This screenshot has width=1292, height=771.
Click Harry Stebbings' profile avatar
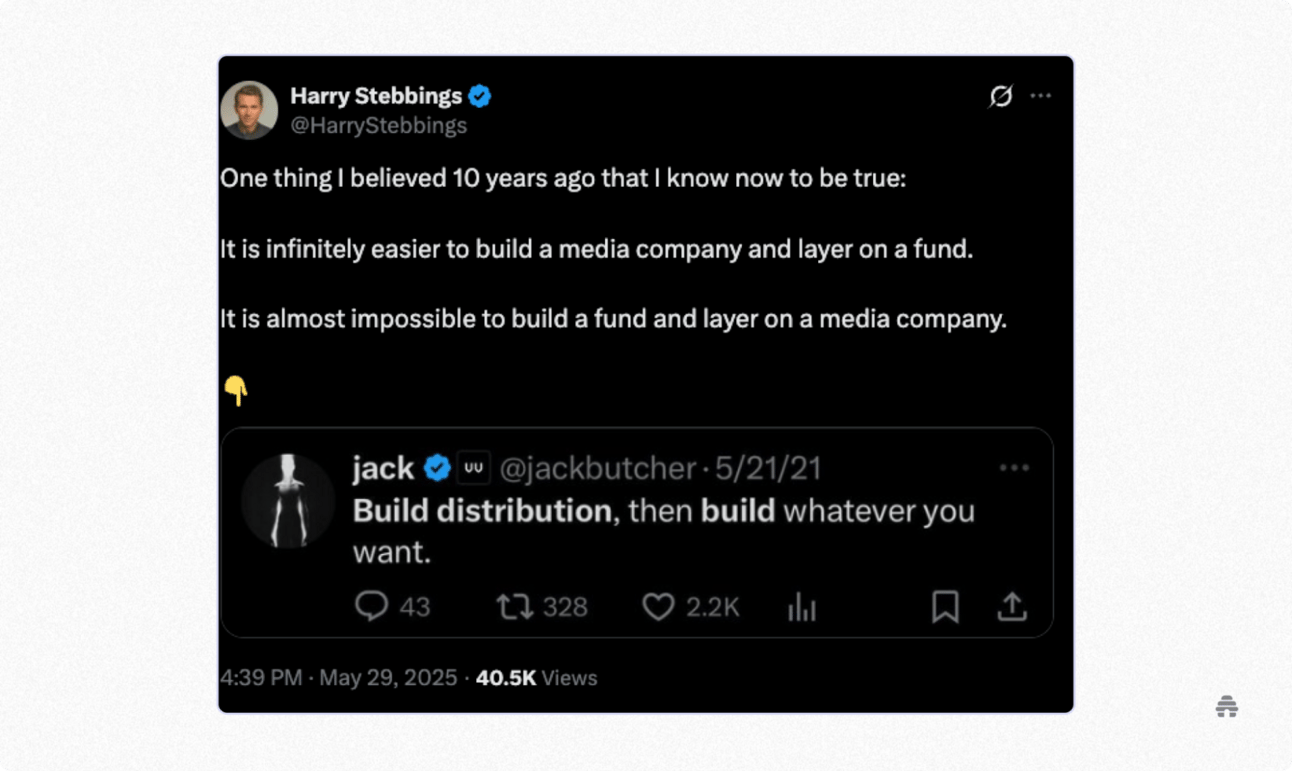[x=248, y=110]
